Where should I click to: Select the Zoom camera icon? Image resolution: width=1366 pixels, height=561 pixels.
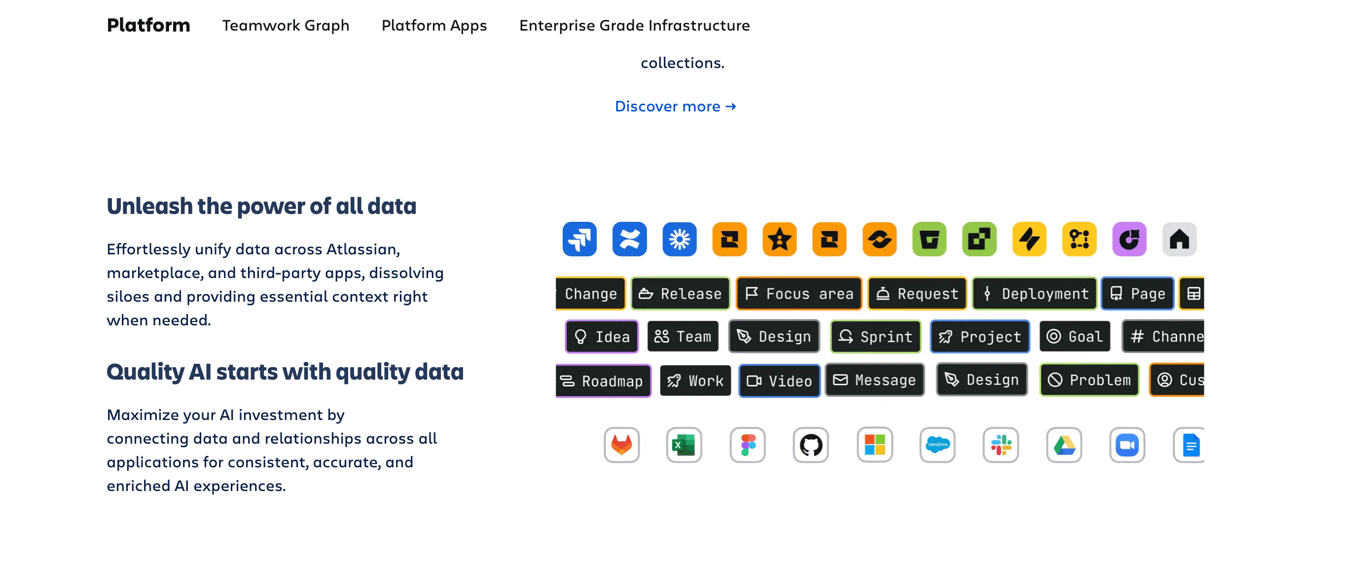coord(1127,445)
